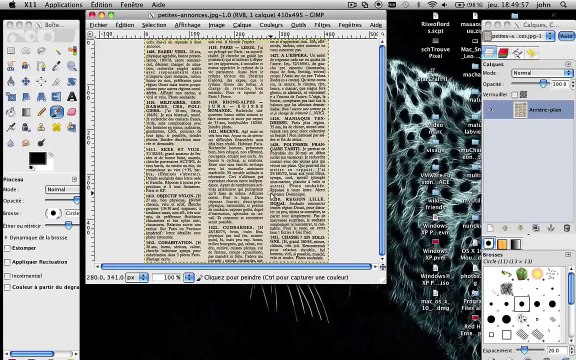
Task: Open the px unit dropdown in status bar
Action: tap(137, 277)
